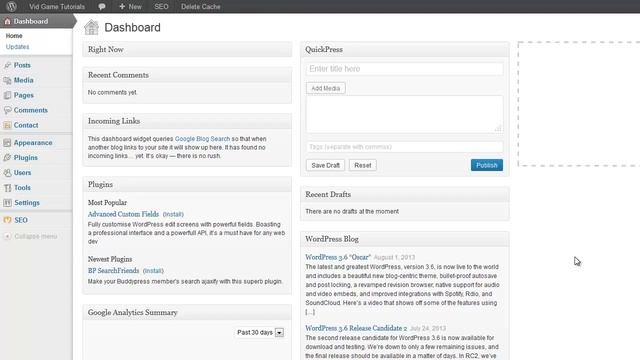
Task: Click the Posts pin icon in sidebar
Action: click(x=7, y=65)
